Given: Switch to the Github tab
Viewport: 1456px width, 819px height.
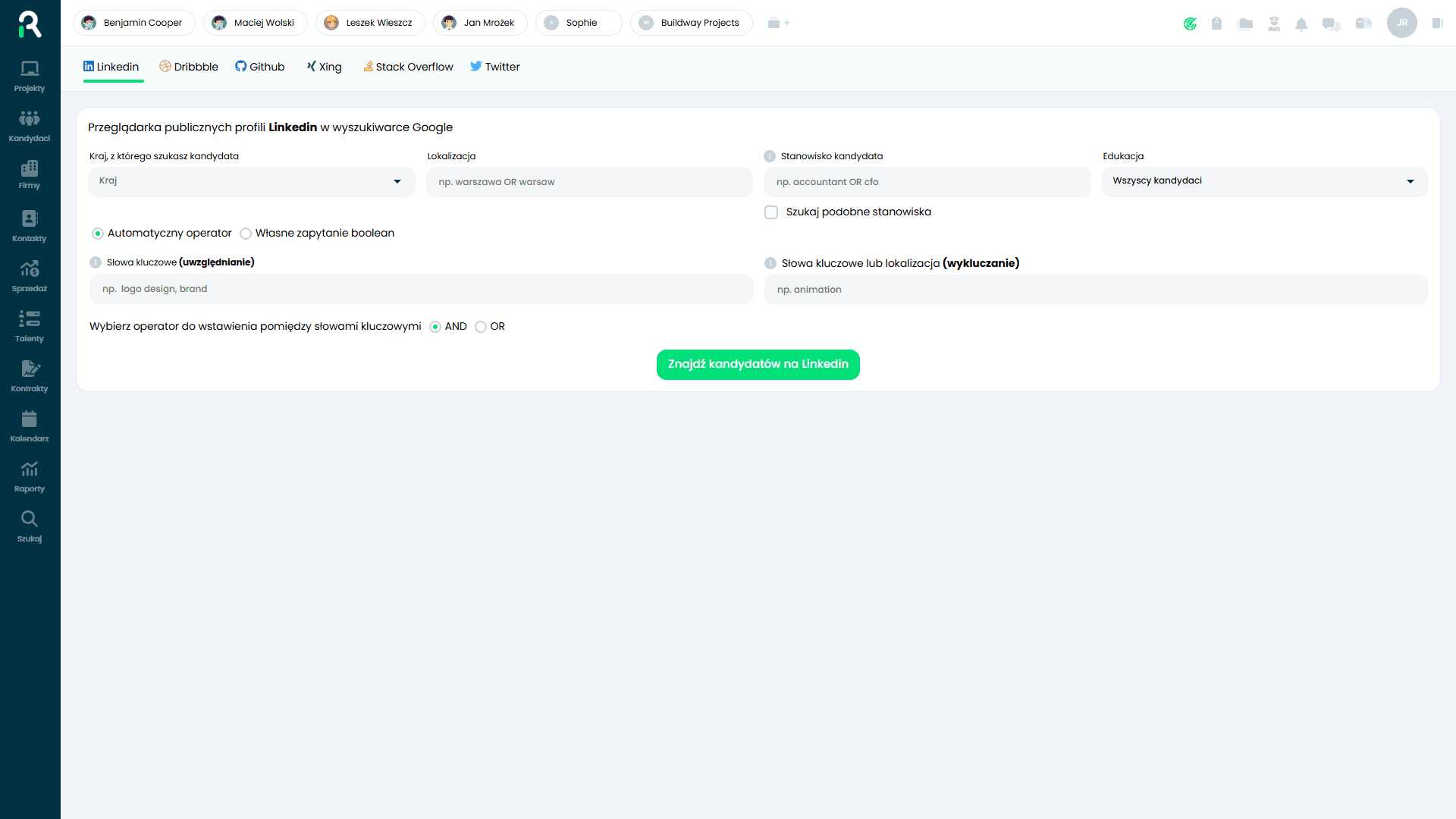Looking at the screenshot, I should [260, 67].
